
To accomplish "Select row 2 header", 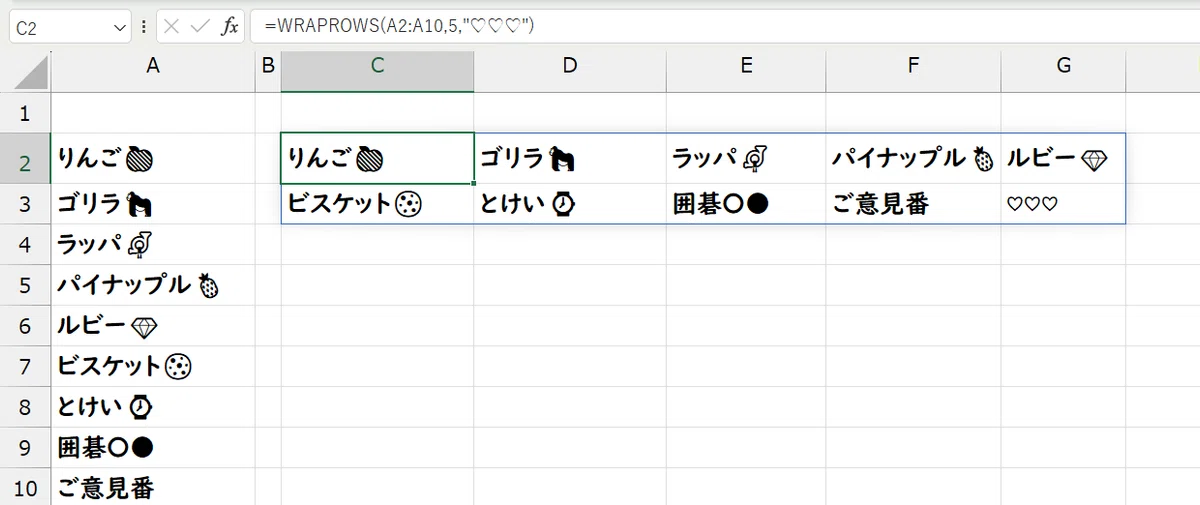I will click(x=25, y=159).
